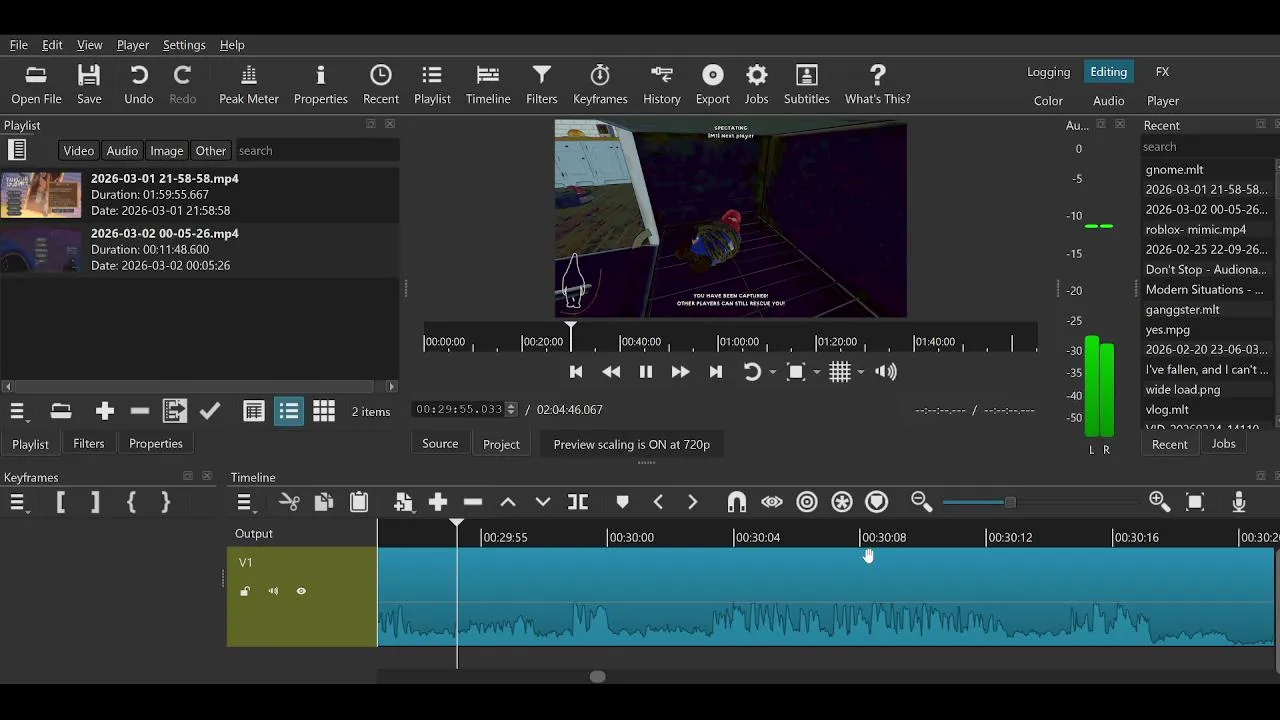Zoom out the timeline with magnifier minus
The width and height of the screenshot is (1280, 720).
point(921,502)
